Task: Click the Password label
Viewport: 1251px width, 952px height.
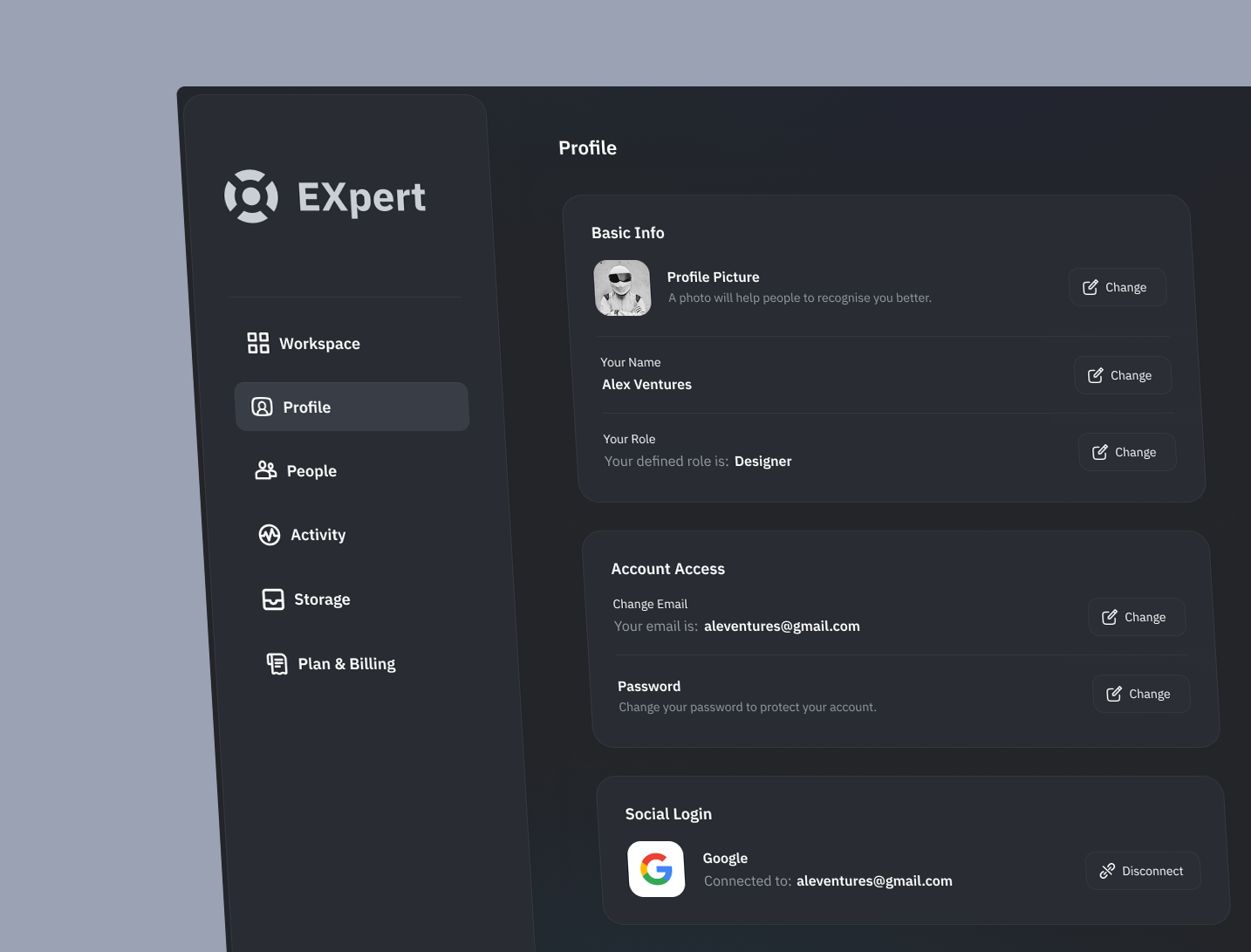Action: tap(649, 687)
